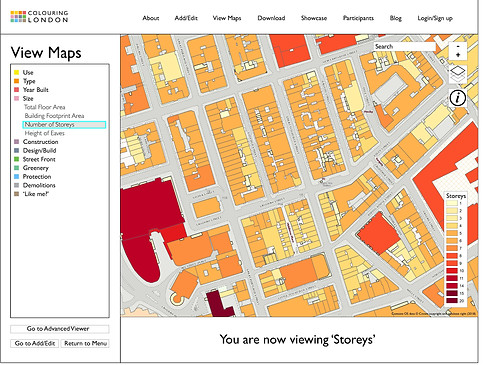Click the orange Type category square
The image size is (487, 365).
point(16,81)
